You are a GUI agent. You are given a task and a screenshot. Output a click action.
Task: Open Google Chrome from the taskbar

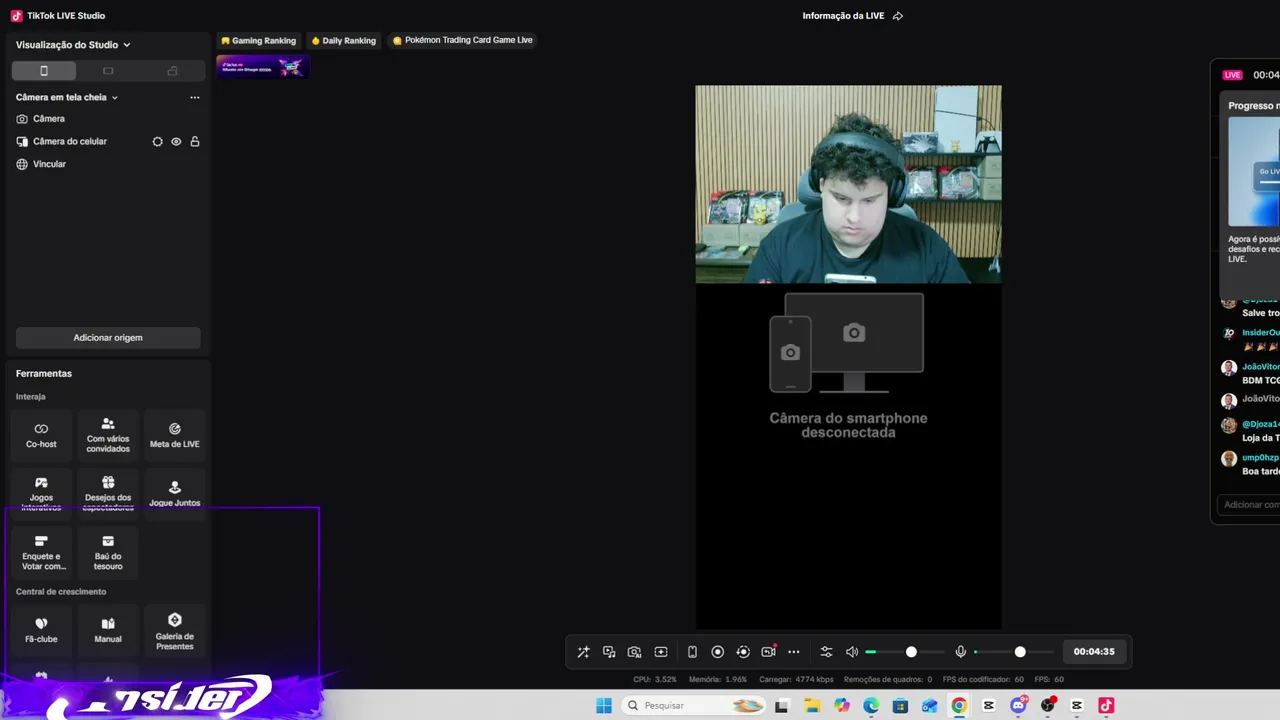(x=959, y=706)
